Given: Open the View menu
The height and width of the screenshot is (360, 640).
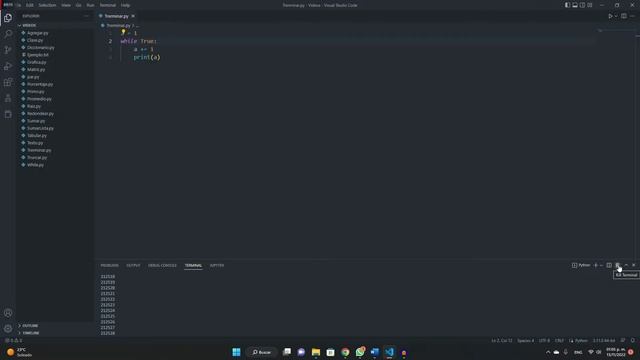Looking at the screenshot, I should click(x=66, y=5).
